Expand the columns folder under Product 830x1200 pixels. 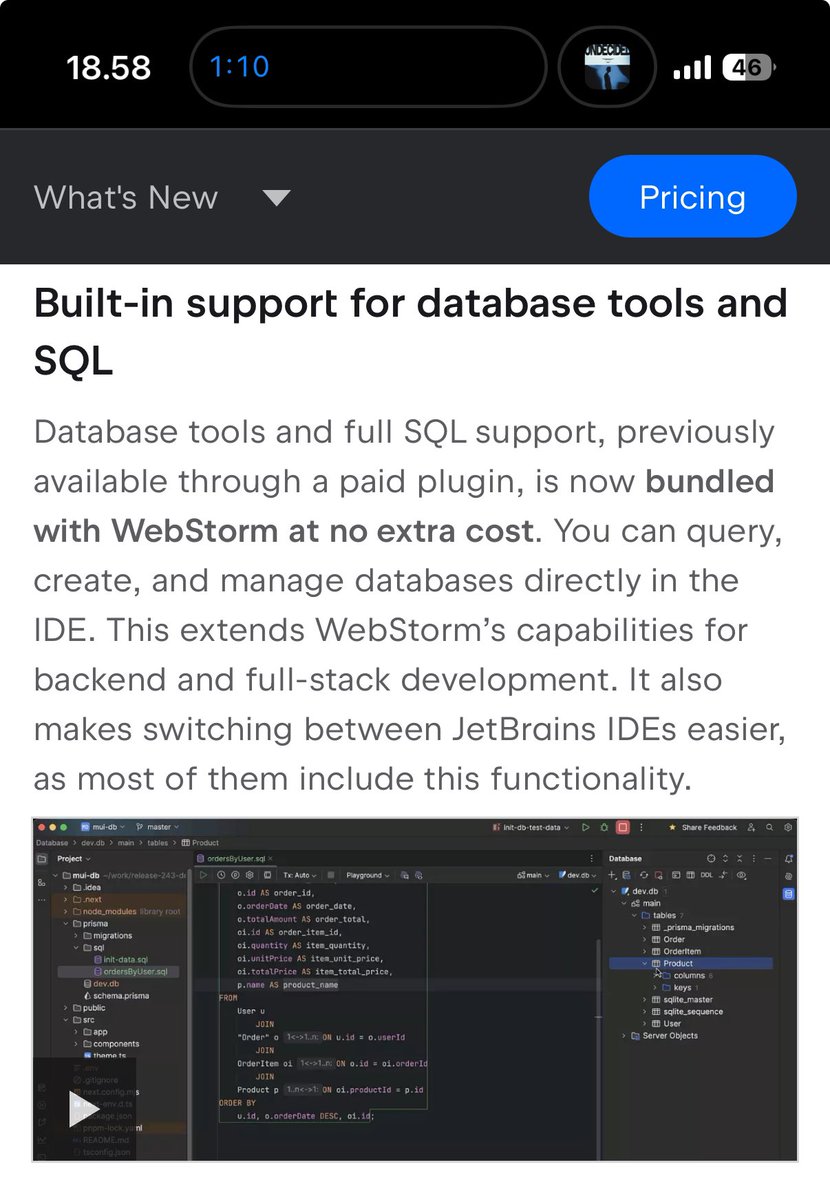[x=656, y=976]
